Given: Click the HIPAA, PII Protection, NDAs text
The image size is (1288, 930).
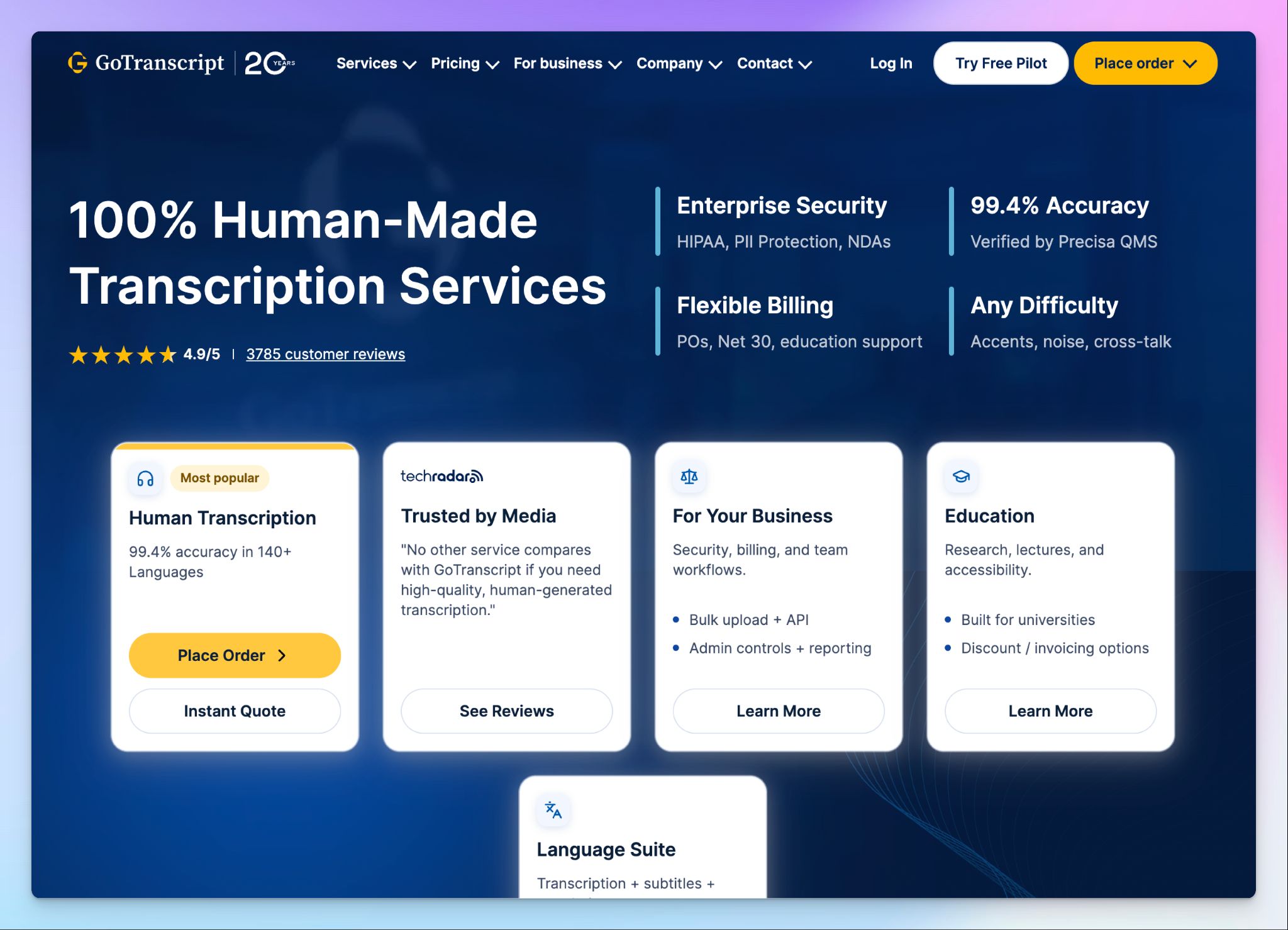Looking at the screenshot, I should pyautogui.click(x=784, y=242).
